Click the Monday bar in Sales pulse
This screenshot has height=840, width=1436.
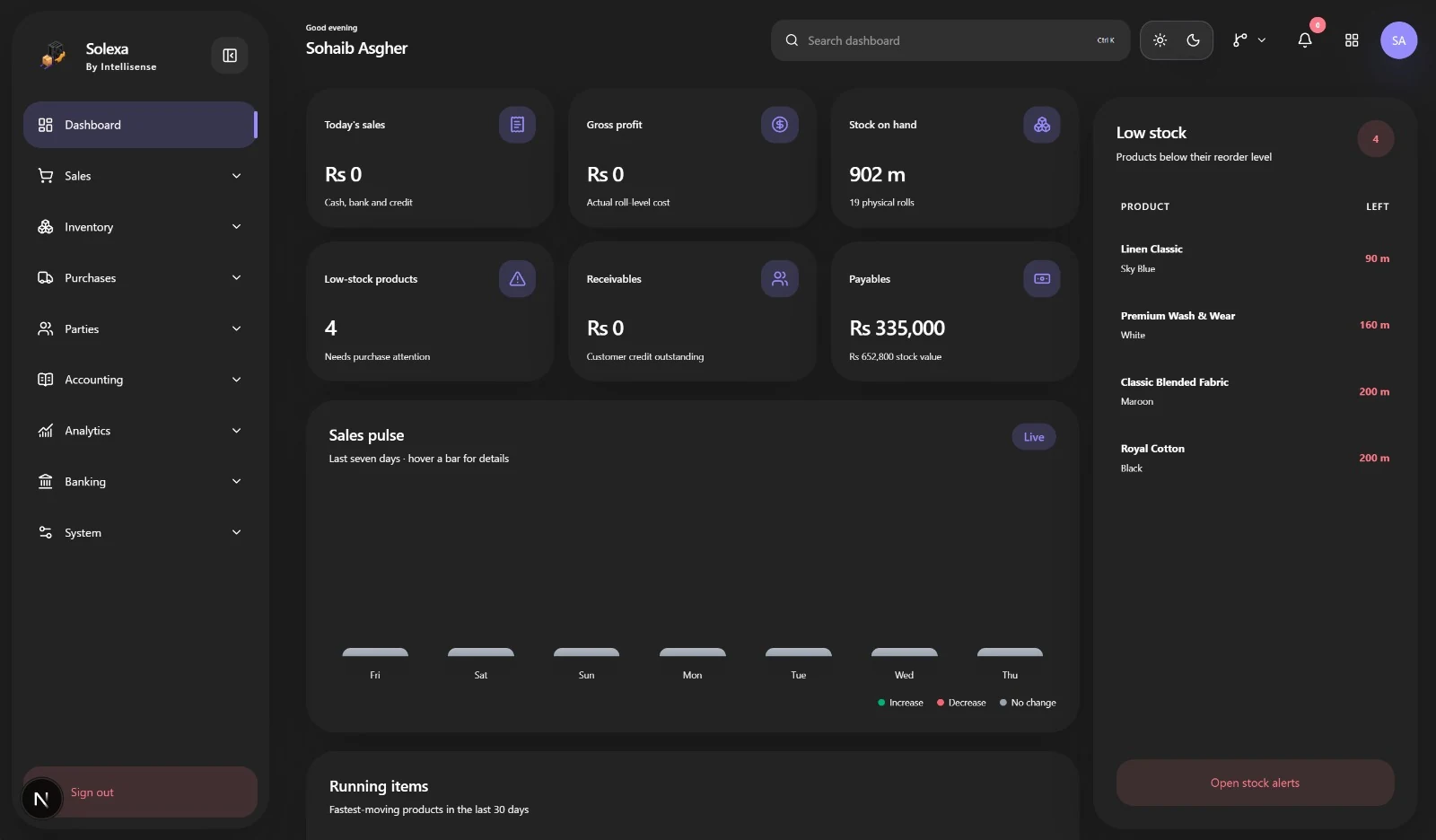coord(693,652)
